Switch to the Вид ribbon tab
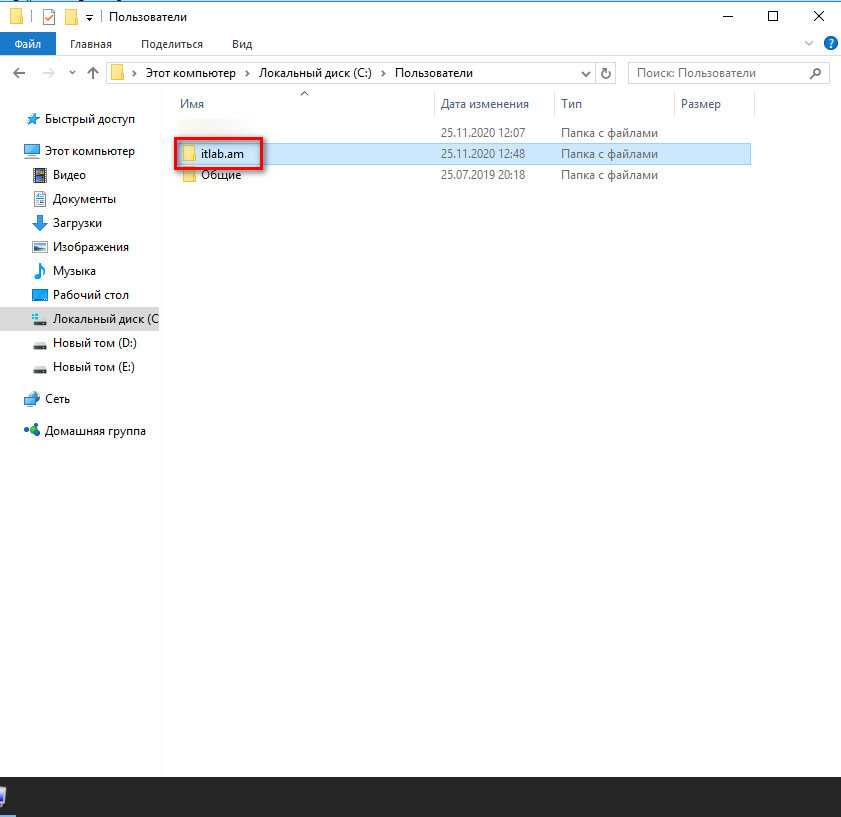Viewport: 841px width, 817px height. (242, 44)
